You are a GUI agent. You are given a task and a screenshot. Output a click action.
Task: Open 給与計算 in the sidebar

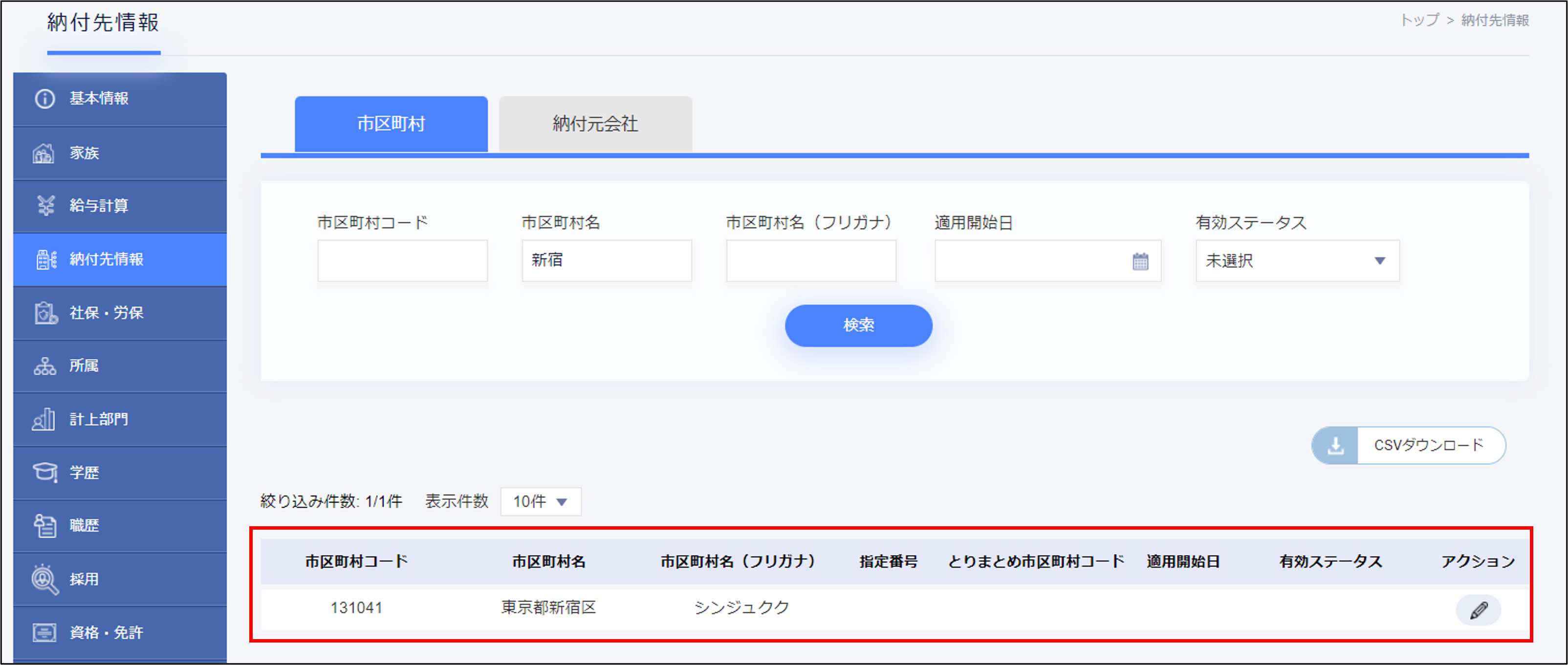tap(99, 206)
